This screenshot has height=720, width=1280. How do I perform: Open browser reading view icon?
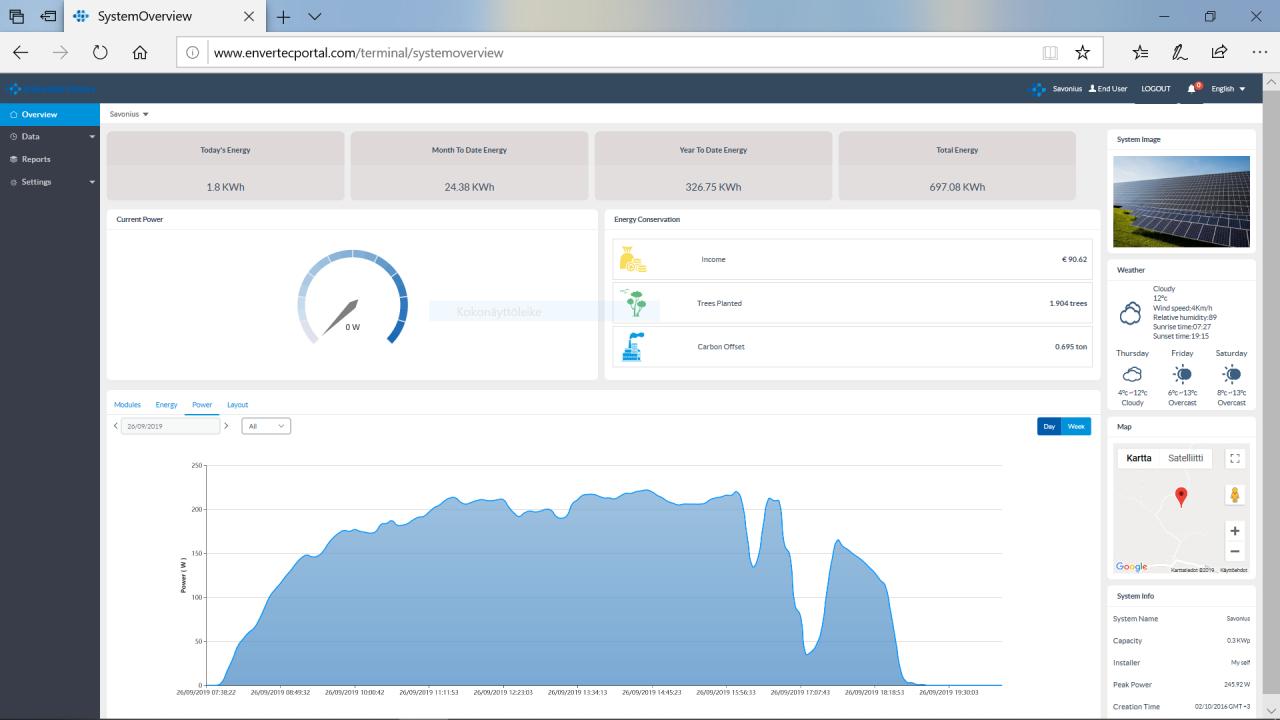(1049, 53)
